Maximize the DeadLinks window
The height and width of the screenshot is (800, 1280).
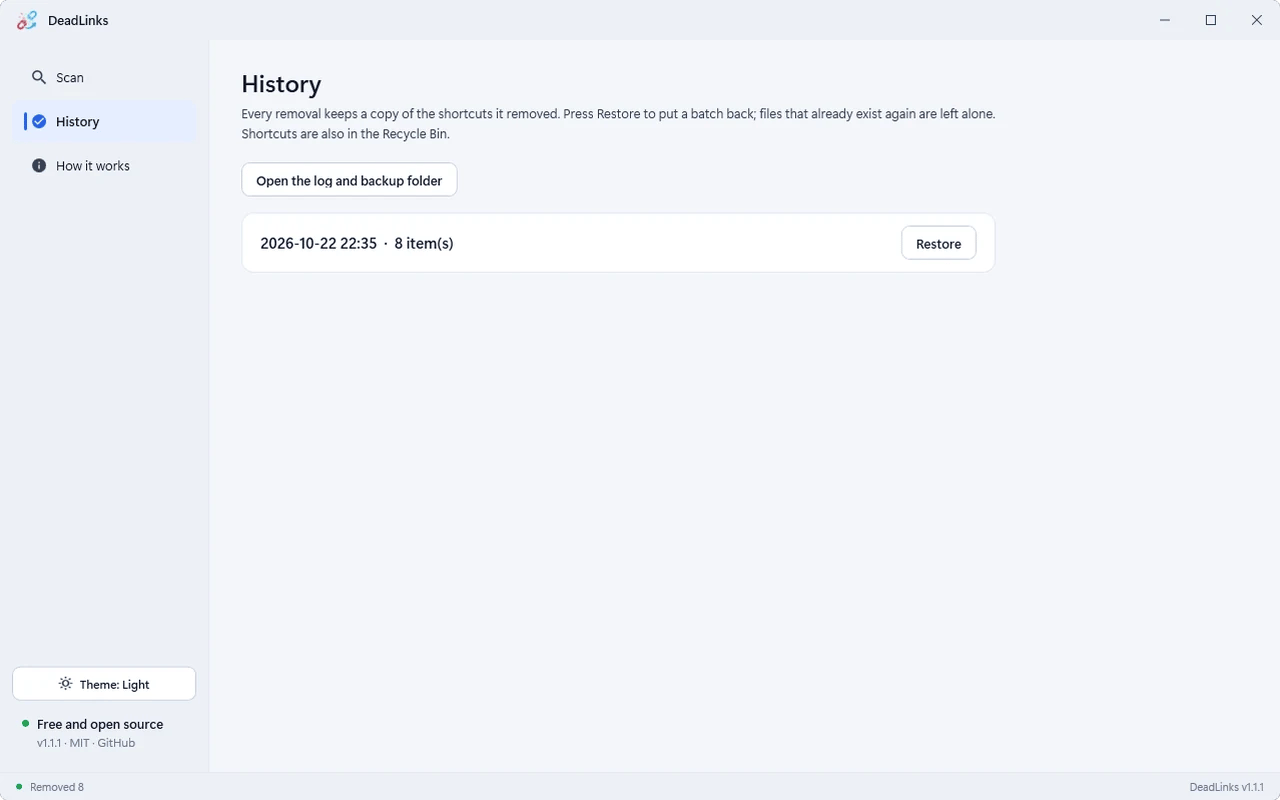click(1211, 20)
